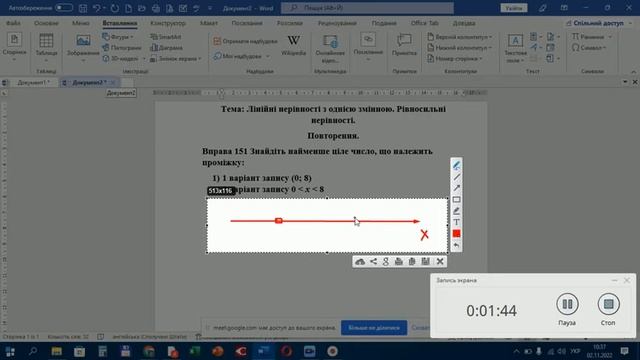Open the Office Tab ribbon tab
This screenshot has height=360, width=640.
(424, 23)
